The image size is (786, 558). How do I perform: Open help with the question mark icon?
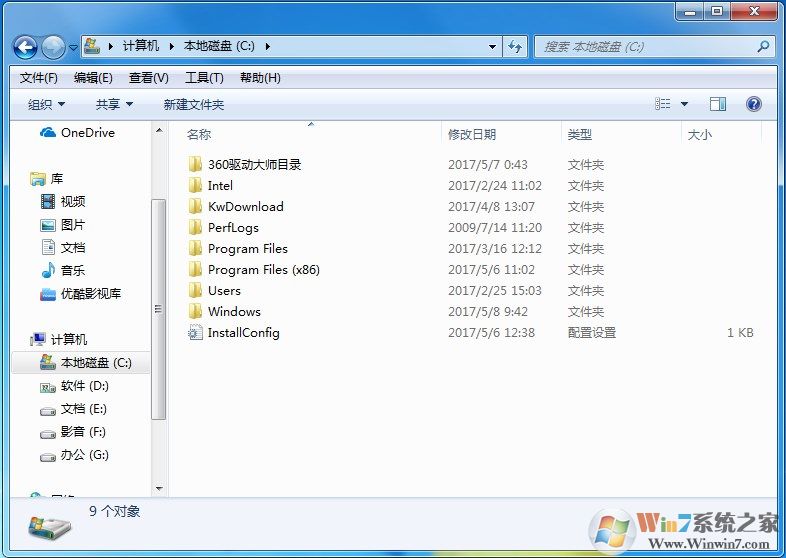[754, 104]
